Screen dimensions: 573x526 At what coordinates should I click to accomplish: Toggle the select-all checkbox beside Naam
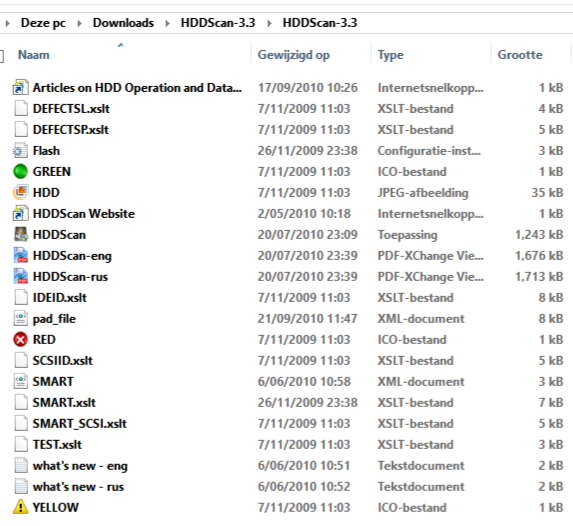(1, 56)
